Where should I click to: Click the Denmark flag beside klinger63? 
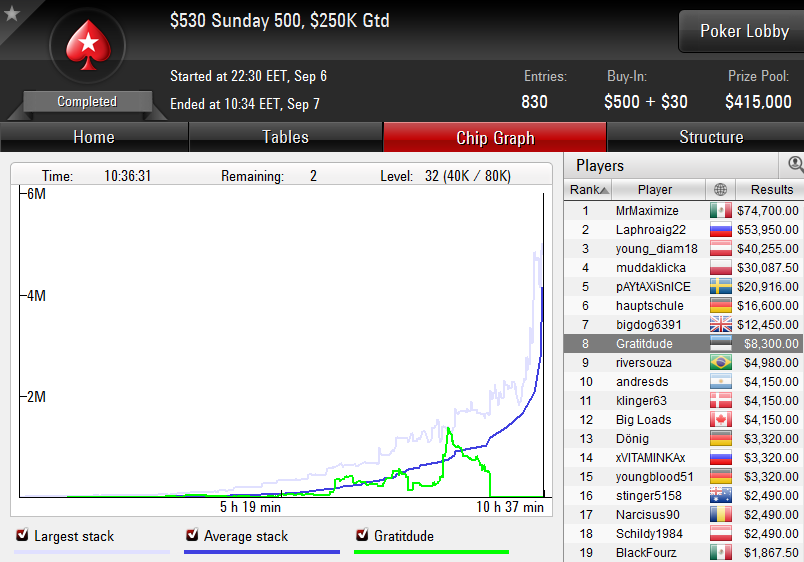720,400
